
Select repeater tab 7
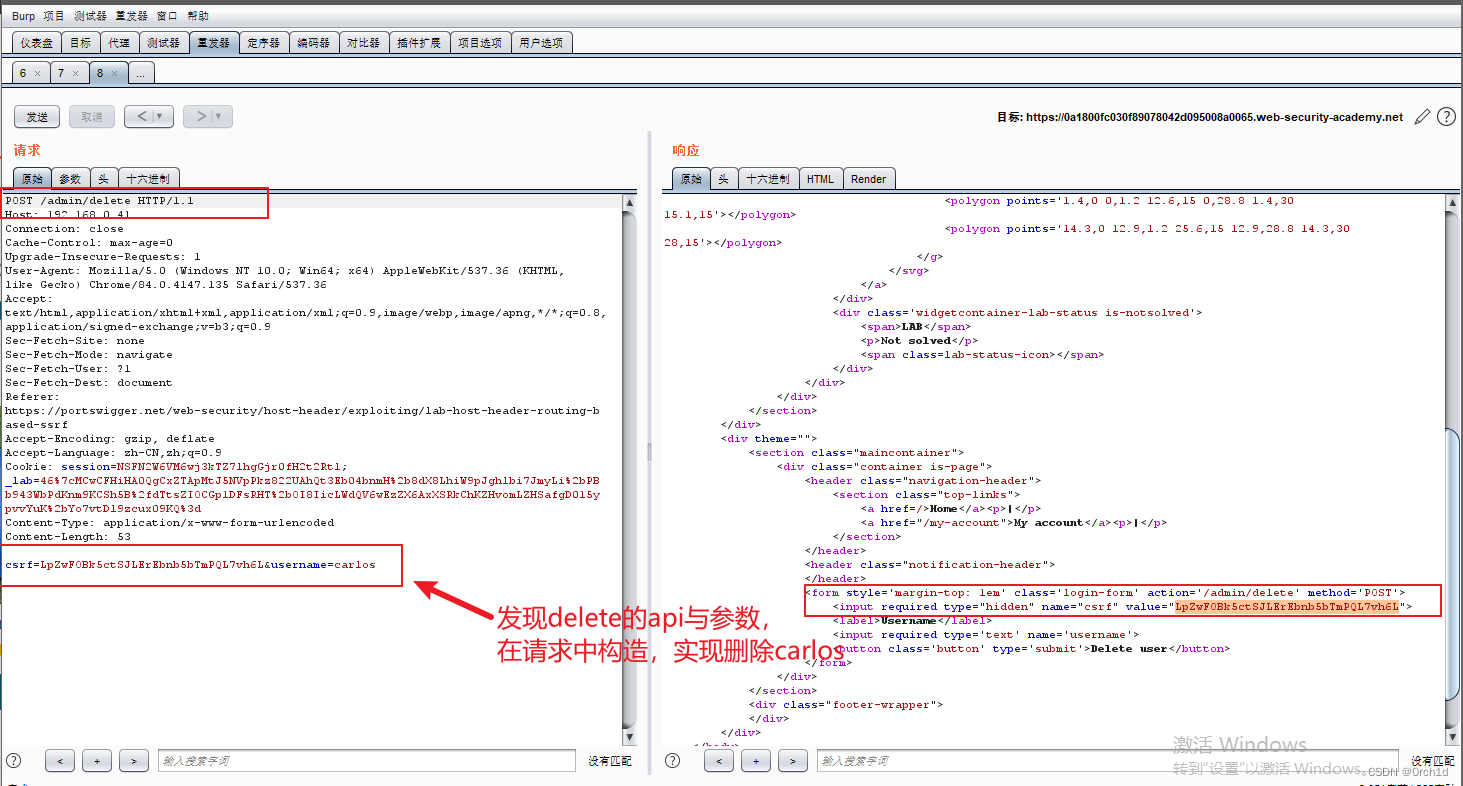[x=60, y=73]
